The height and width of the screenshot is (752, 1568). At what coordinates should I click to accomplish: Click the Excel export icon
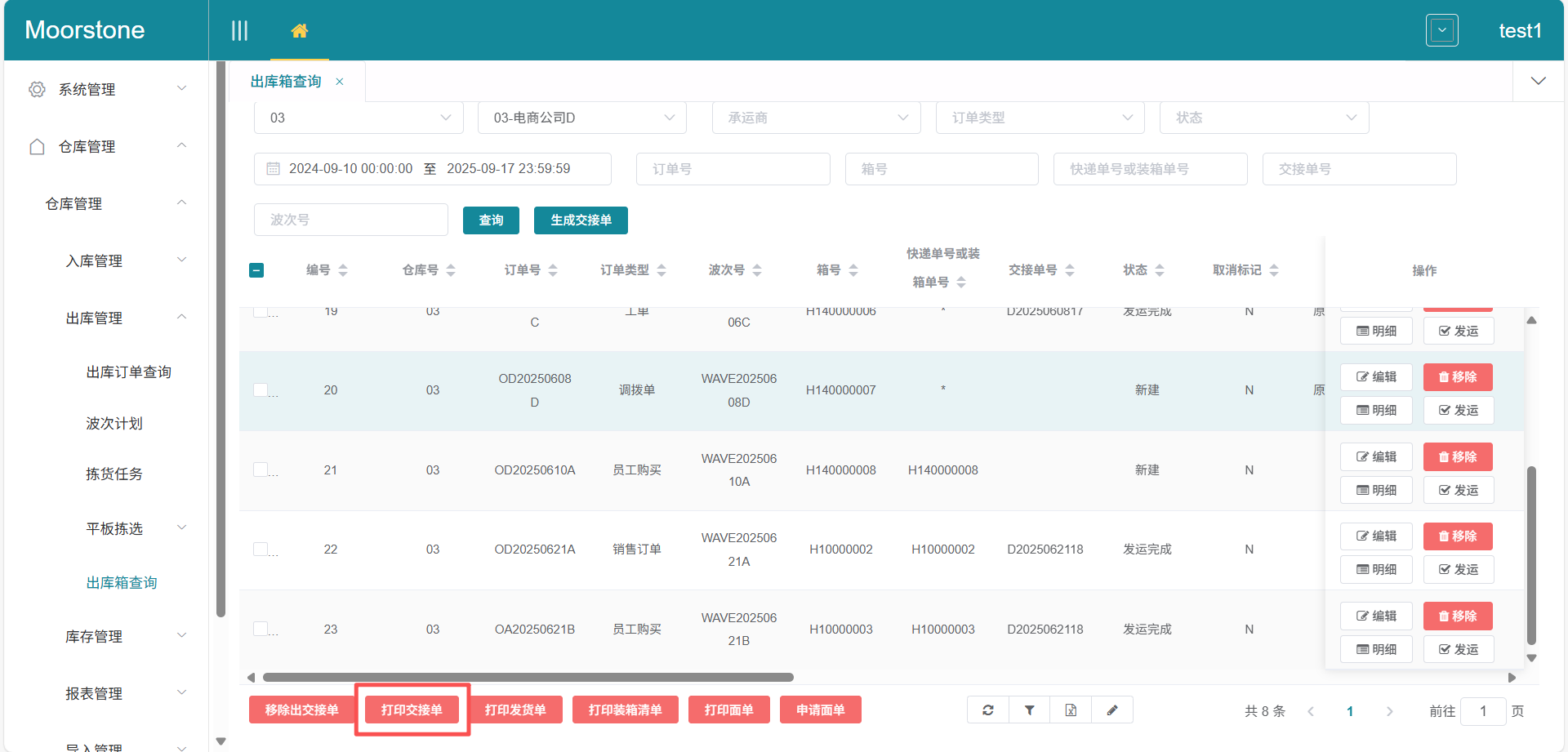click(1071, 710)
